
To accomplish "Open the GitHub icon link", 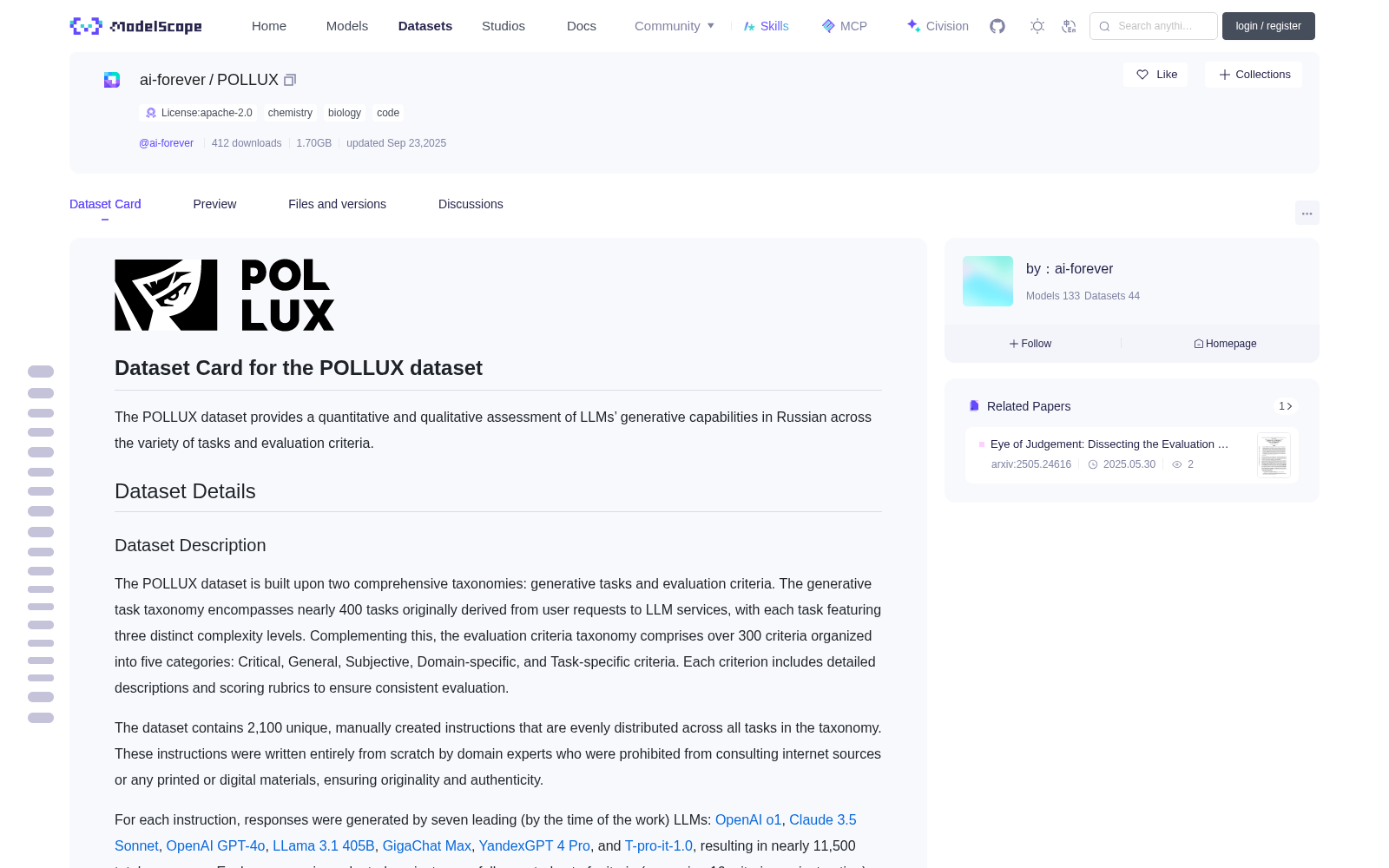I will [x=997, y=26].
